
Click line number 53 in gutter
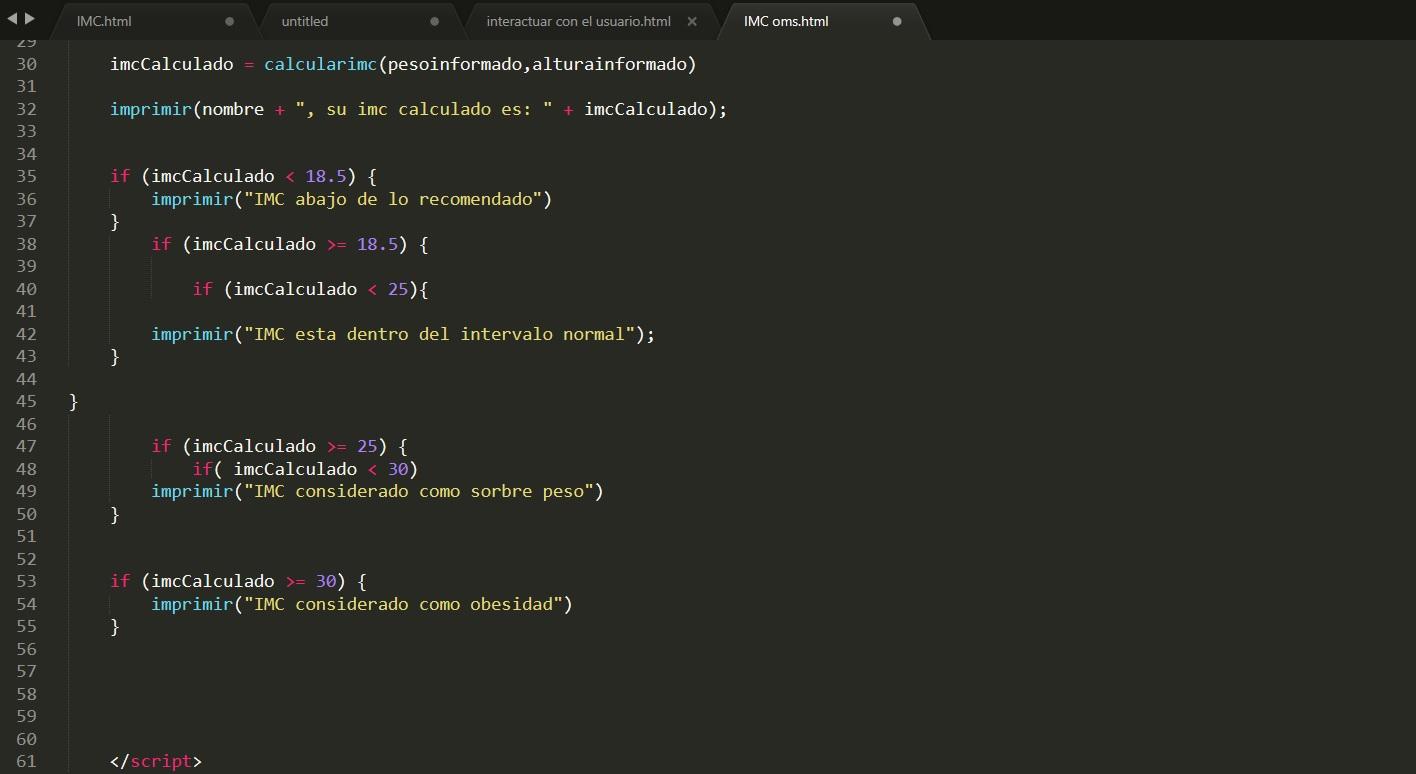click(x=27, y=581)
